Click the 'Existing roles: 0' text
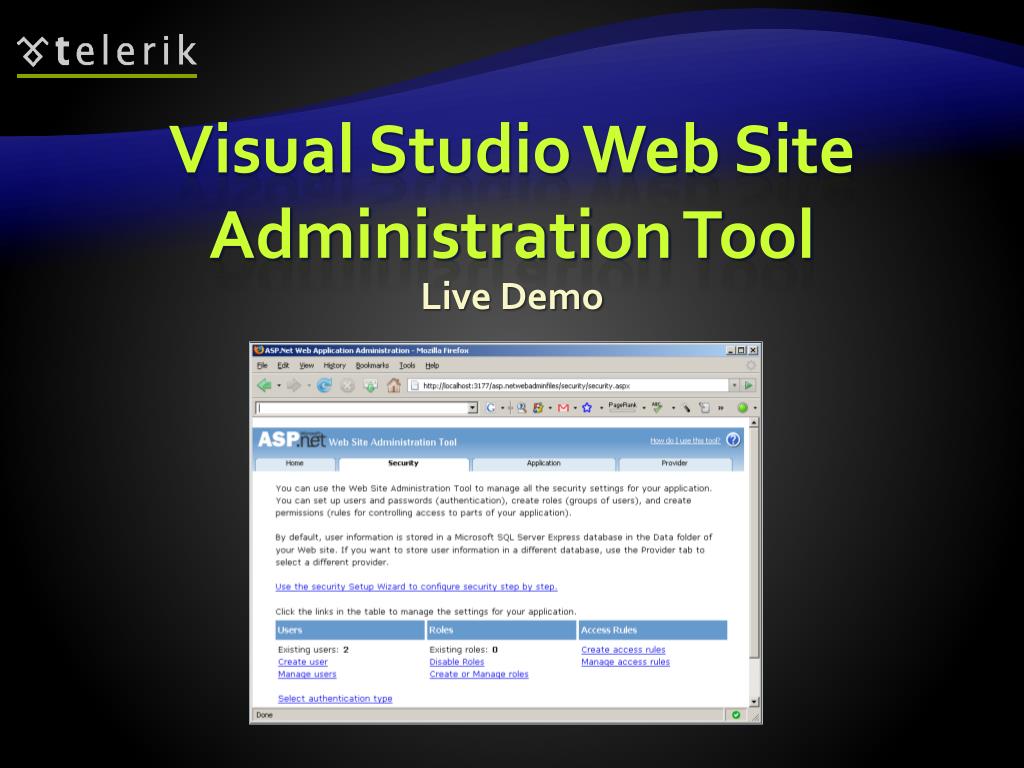Screen dimensions: 1024x768 click(x=464, y=650)
